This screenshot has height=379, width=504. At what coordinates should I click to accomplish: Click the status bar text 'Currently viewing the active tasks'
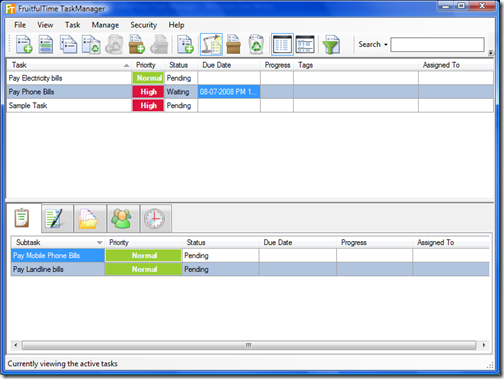point(62,364)
